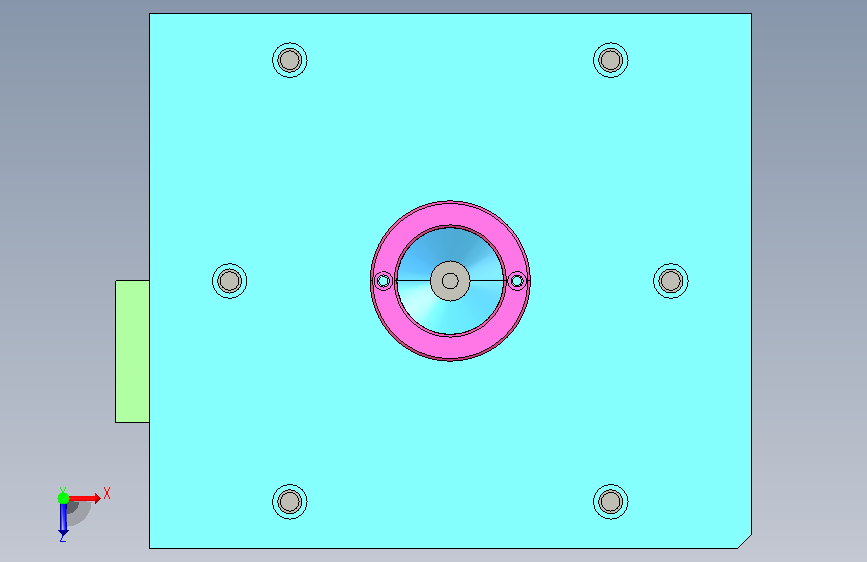Select the green block beside the plate
867x562 pixels.
132,351
